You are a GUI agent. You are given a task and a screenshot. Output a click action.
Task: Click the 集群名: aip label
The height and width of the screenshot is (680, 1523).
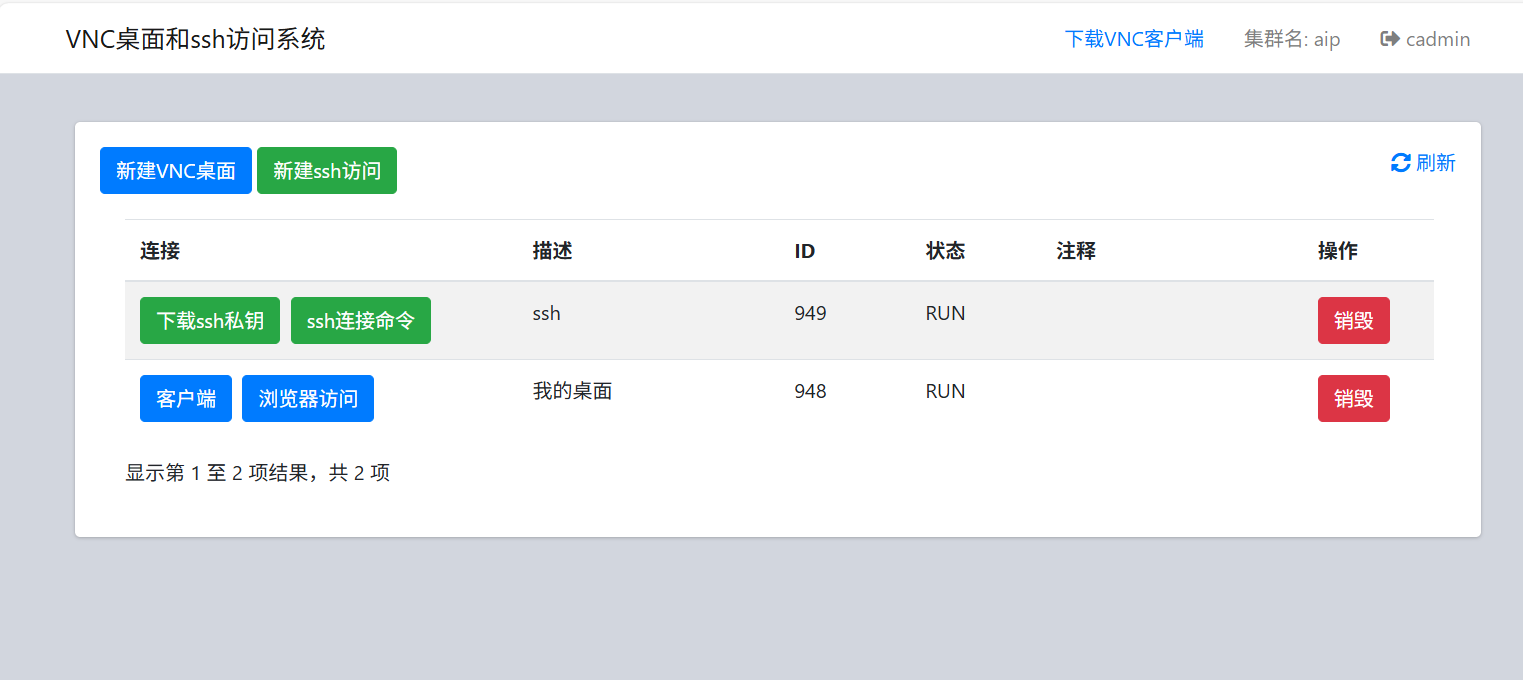click(1292, 39)
